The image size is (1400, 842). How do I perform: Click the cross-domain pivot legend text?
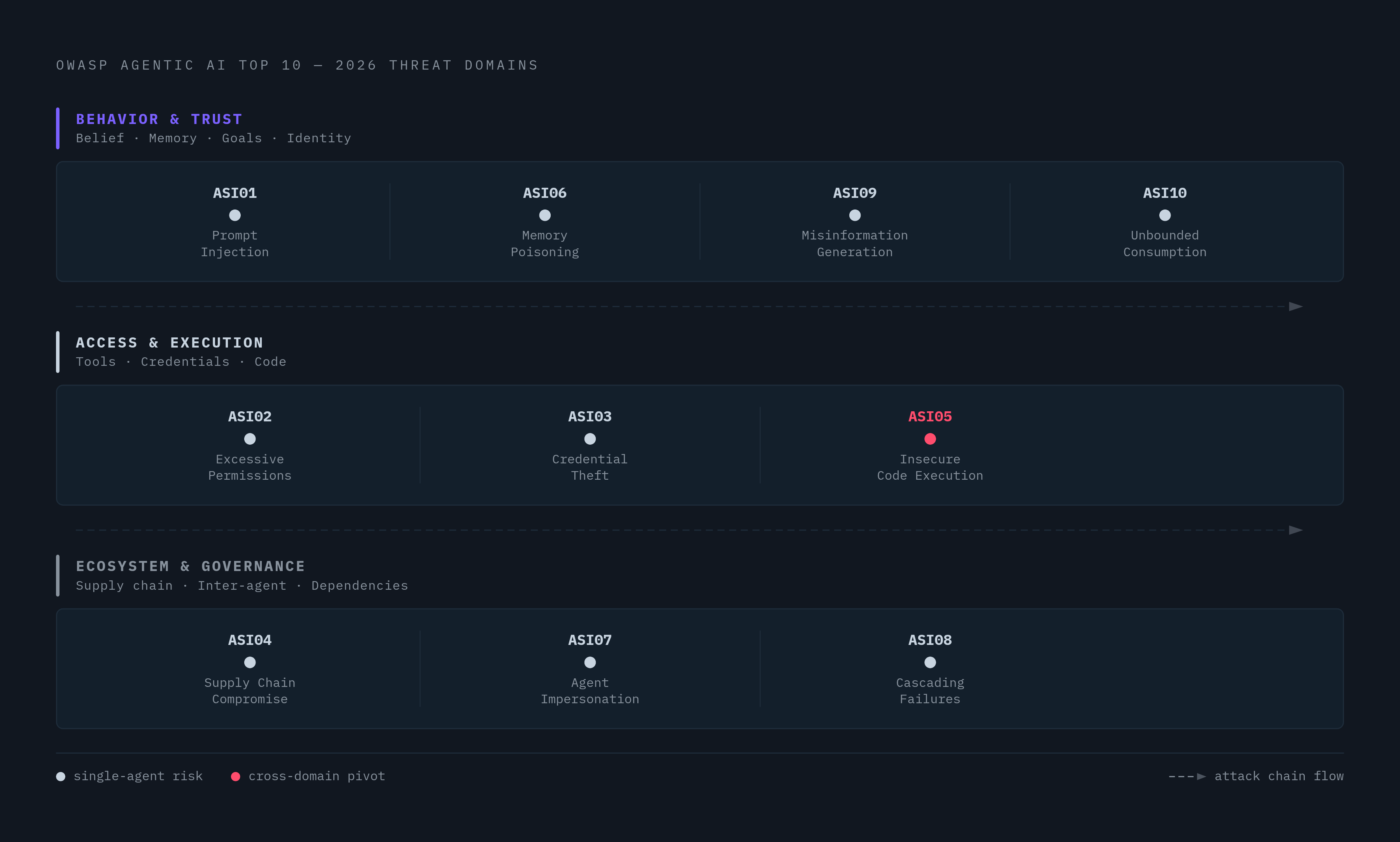(317, 776)
